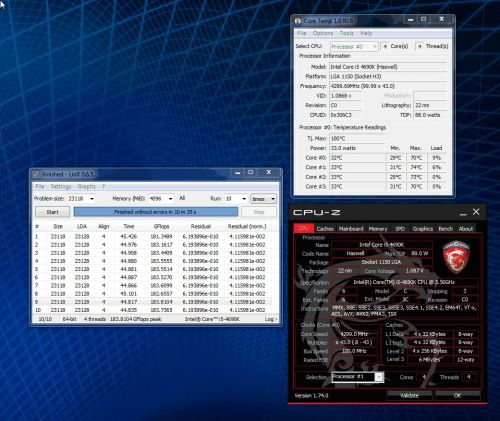
Task: Click the Log link in LinX status bar
Action: 270,319
